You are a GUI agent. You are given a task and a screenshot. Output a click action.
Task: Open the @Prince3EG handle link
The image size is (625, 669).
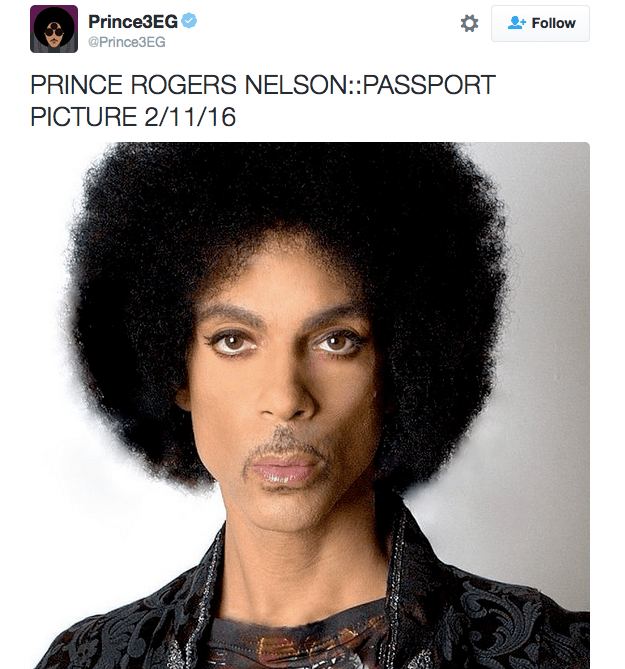127,42
